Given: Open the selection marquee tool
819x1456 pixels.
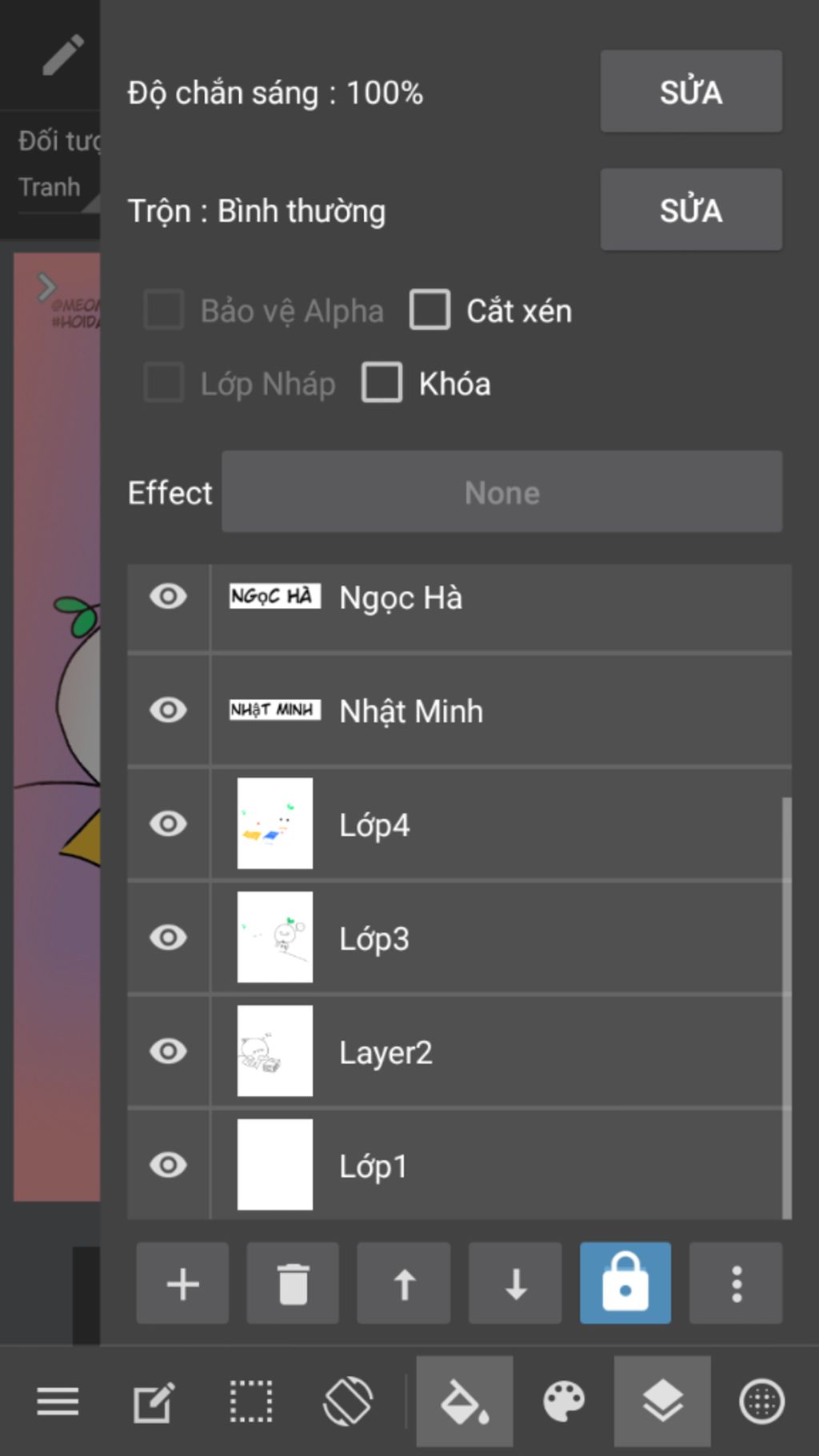Looking at the screenshot, I should (251, 1402).
